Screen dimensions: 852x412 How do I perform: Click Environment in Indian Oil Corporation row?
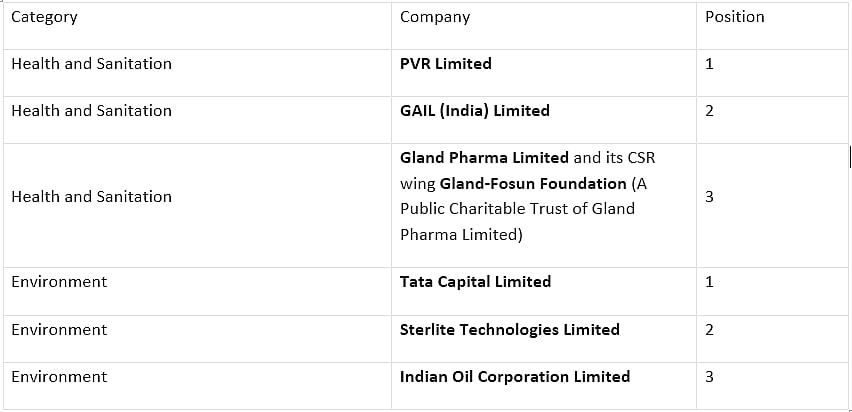click(59, 377)
